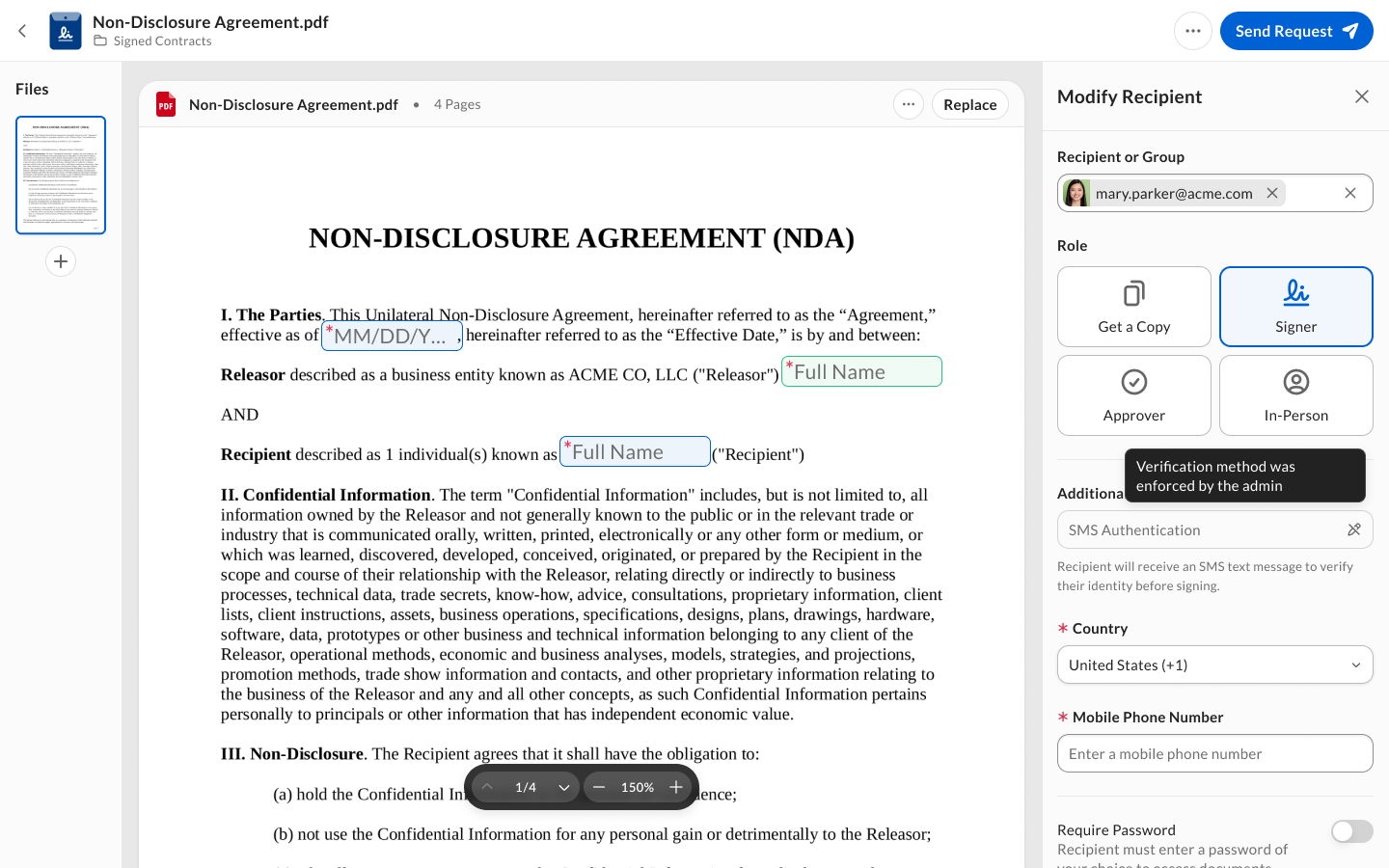Click Replace for the PDF file
The image size is (1389, 868).
pos(969,104)
